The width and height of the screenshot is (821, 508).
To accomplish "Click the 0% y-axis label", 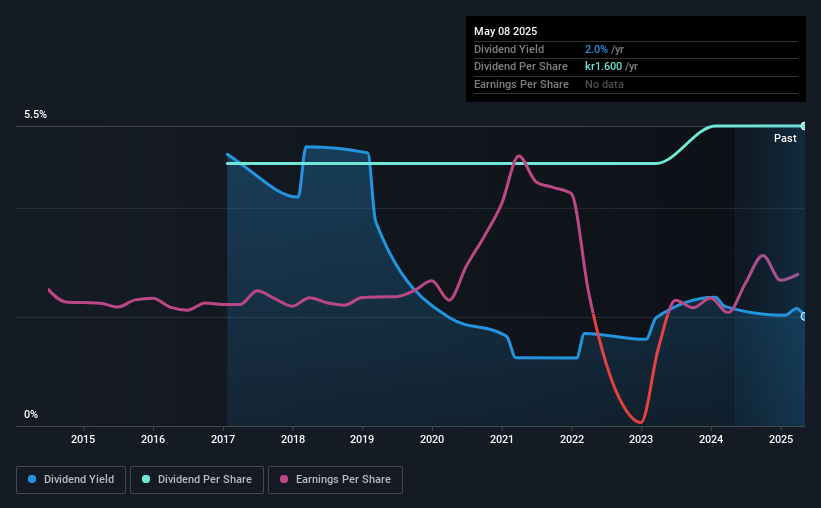I will (x=31, y=414).
